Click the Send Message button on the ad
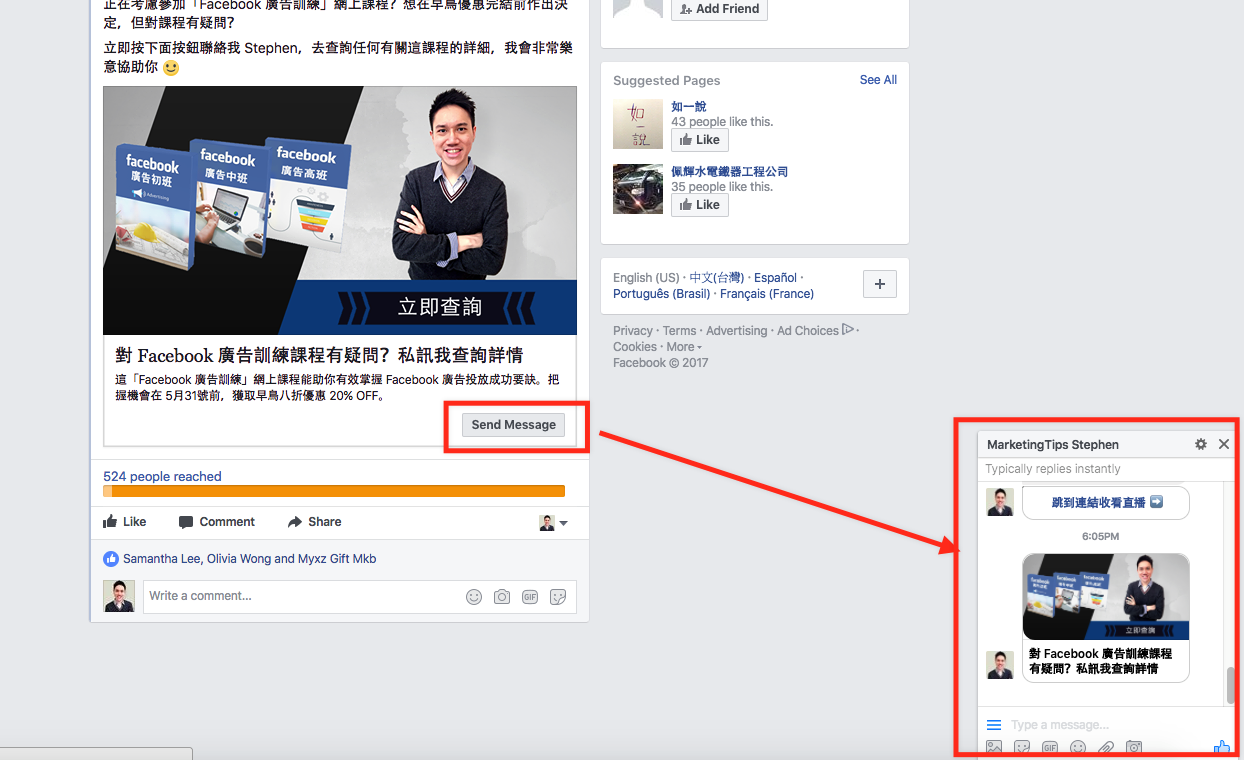 (513, 425)
